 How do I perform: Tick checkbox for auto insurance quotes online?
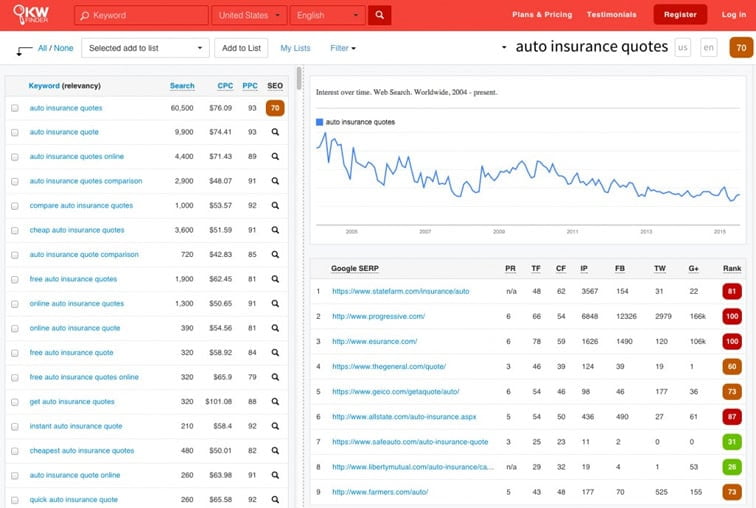15,157
